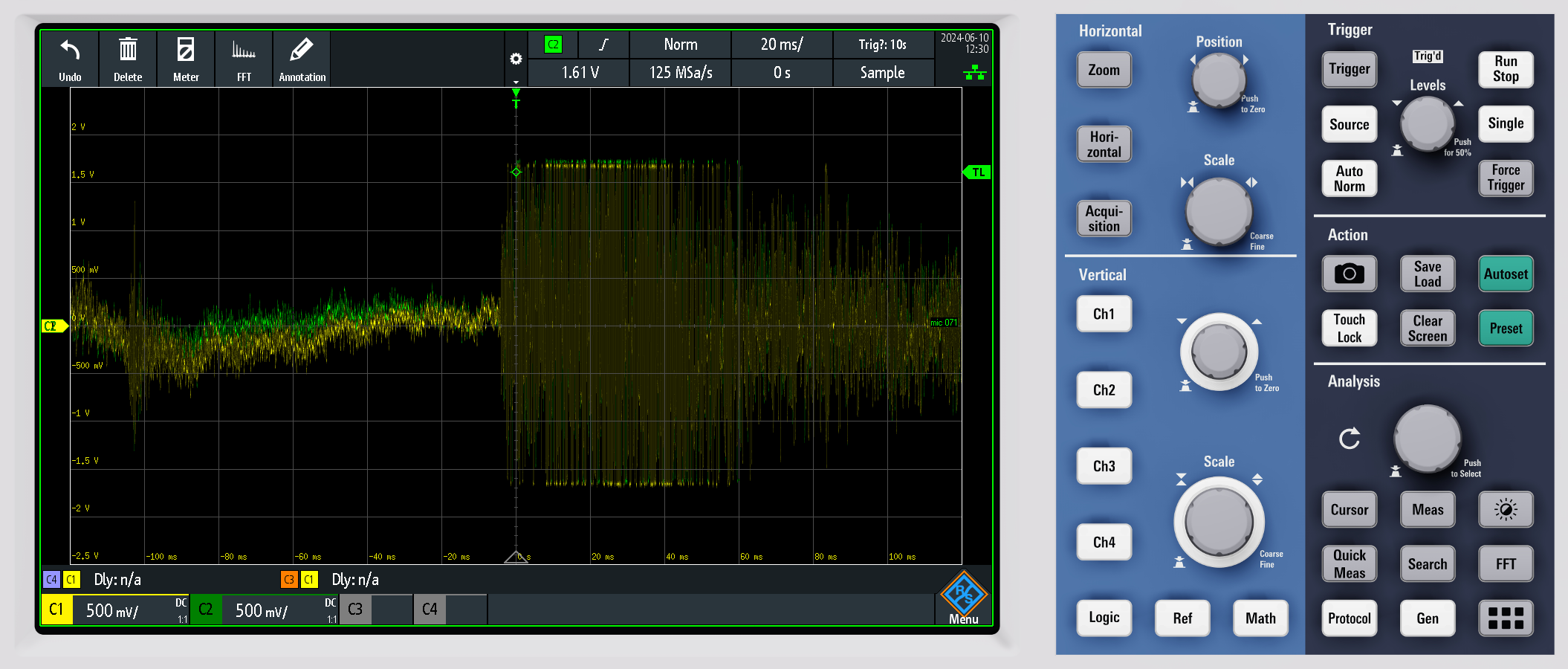
Task: Click the display intensity brightness button
Action: click(x=1505, y=510)
